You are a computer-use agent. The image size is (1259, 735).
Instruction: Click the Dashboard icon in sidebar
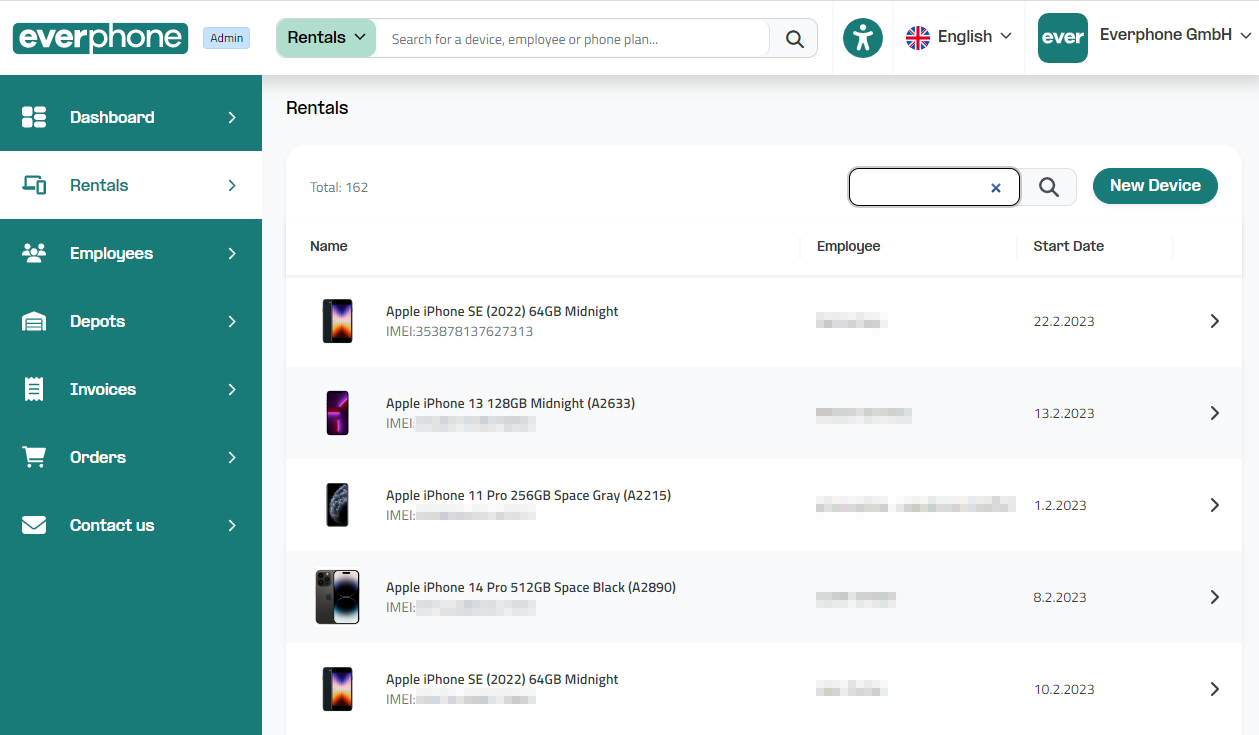[34, 117]
